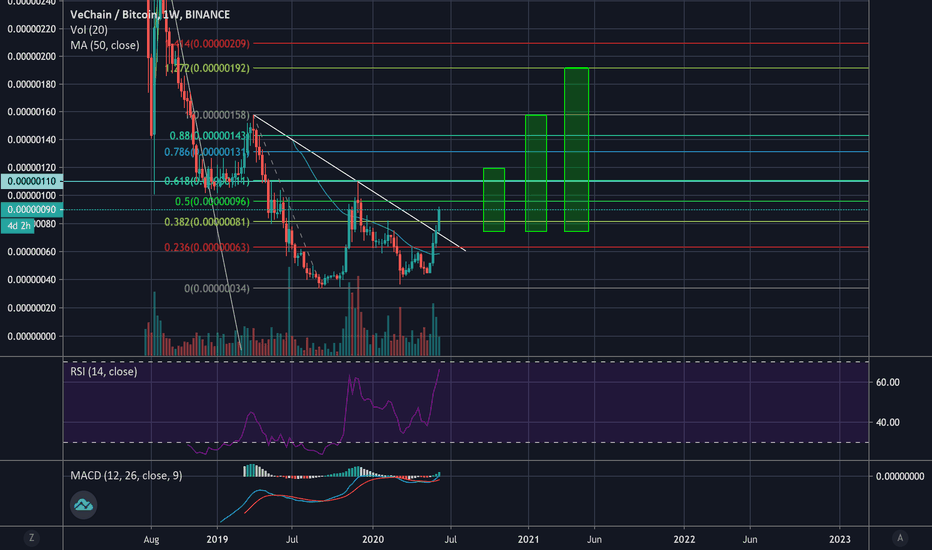The height and width of the screenshot is (550, 932).
Task: Select the MA (50, close) indicator label
Action: click(105, 45)
